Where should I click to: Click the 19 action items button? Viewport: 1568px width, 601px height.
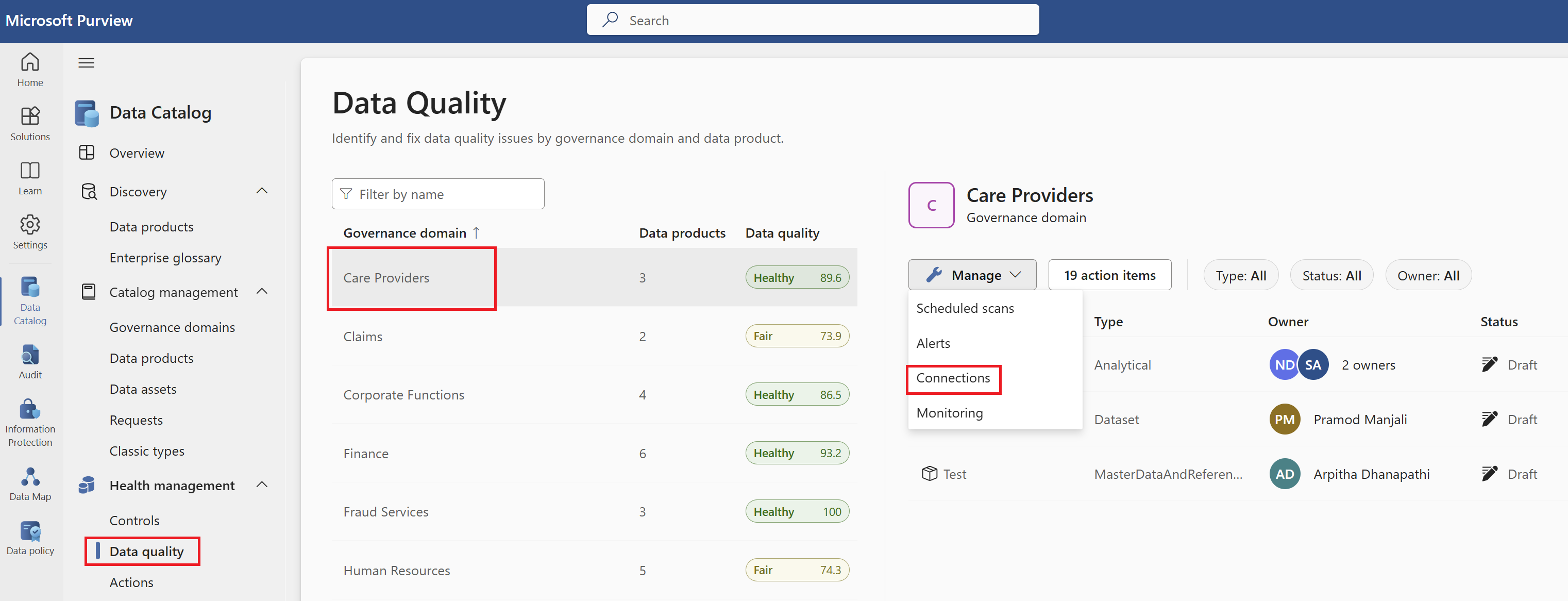(x=1109, y=275)
